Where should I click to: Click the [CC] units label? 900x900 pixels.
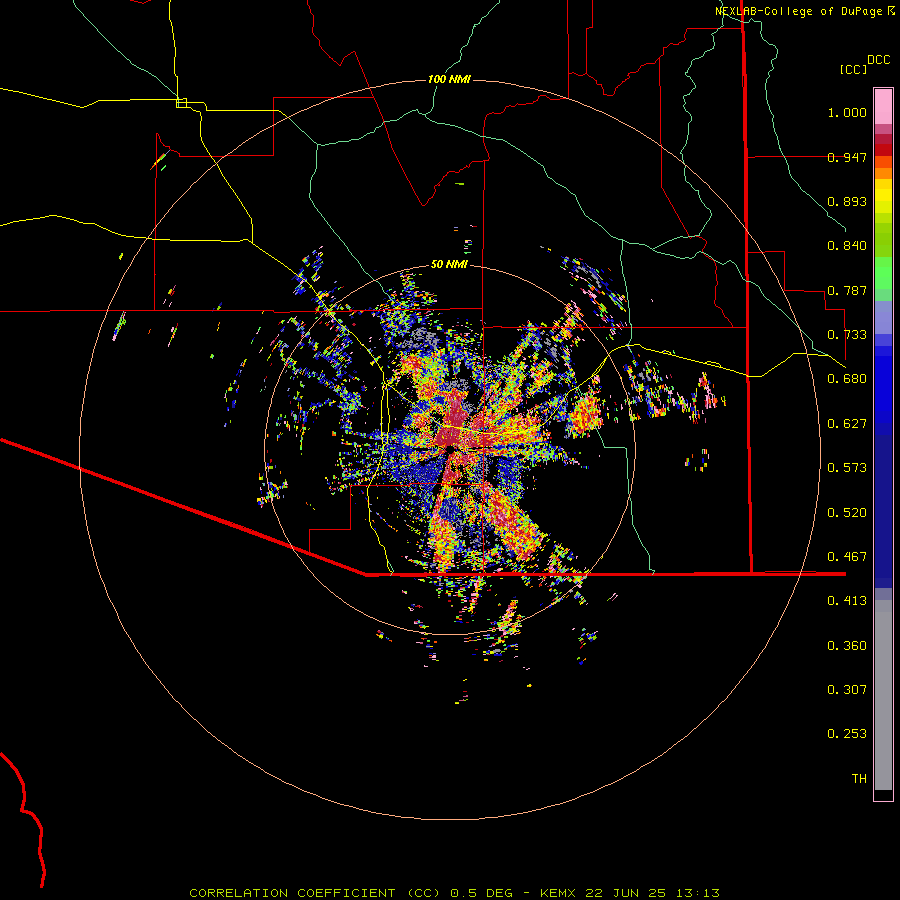pos(853,69)
